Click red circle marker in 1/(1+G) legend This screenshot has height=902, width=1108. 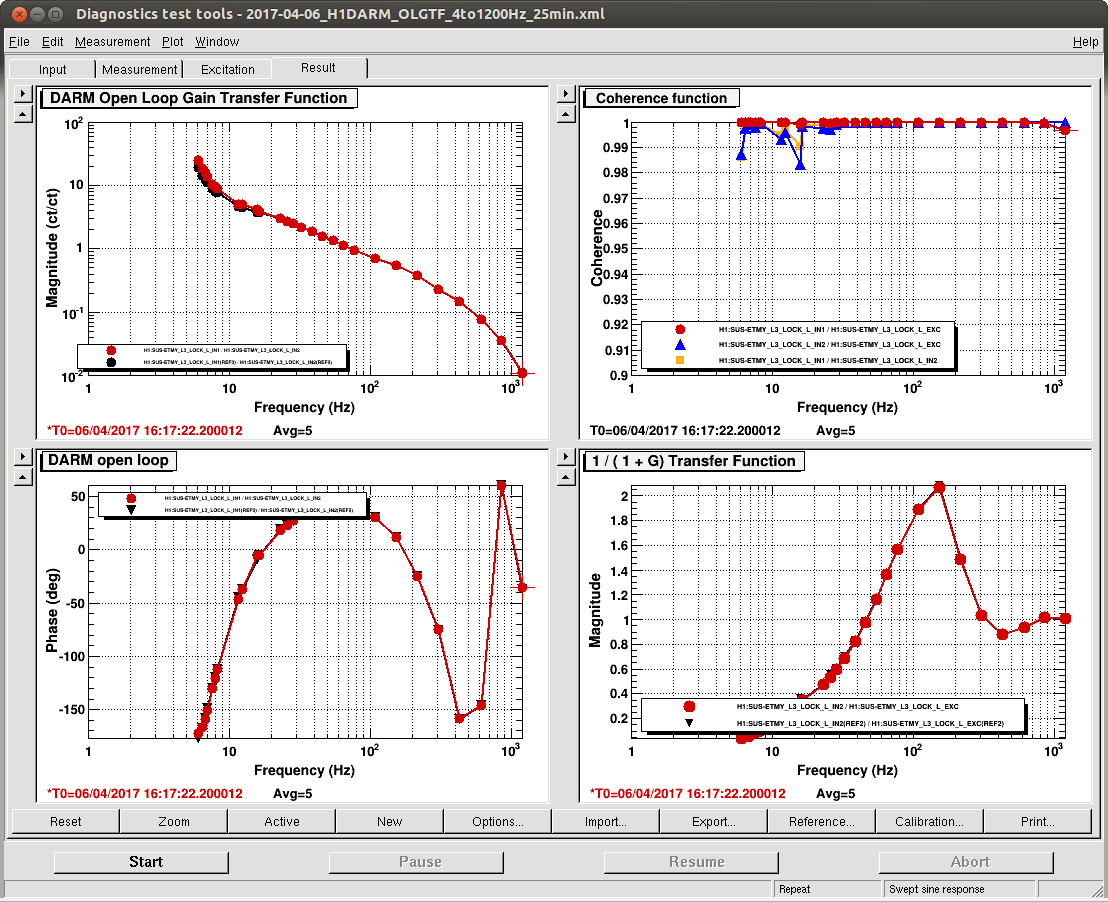(689, 706)
